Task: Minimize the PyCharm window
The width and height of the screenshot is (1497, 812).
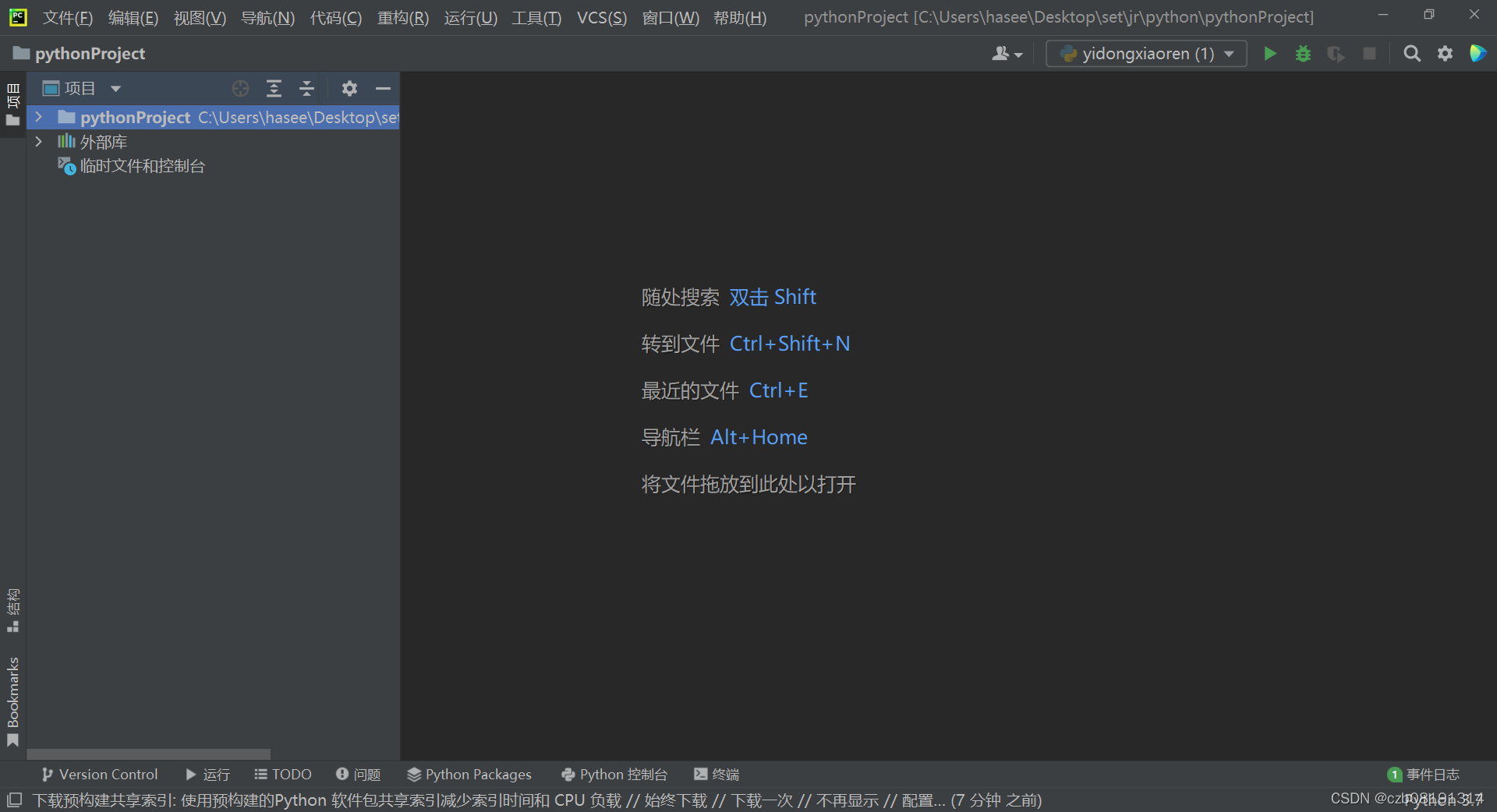Action: tap(1383, 14)
